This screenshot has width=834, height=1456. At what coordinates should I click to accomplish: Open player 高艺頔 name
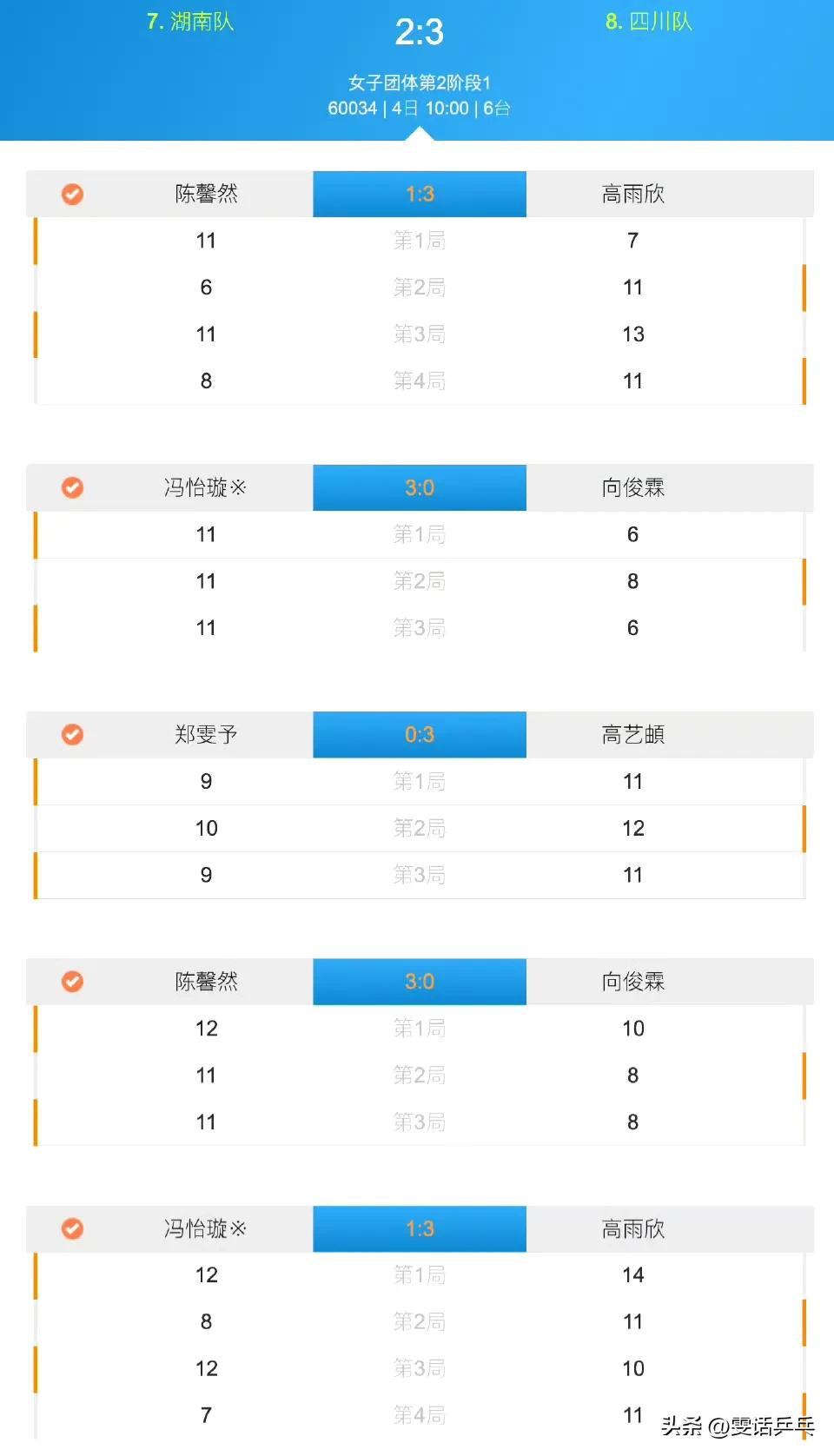[633, 735]
